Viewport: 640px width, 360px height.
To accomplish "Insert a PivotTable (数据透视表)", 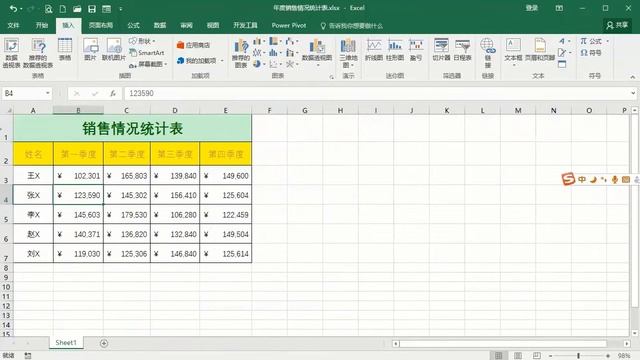I will pyautogui.click(x=11, y=53).
